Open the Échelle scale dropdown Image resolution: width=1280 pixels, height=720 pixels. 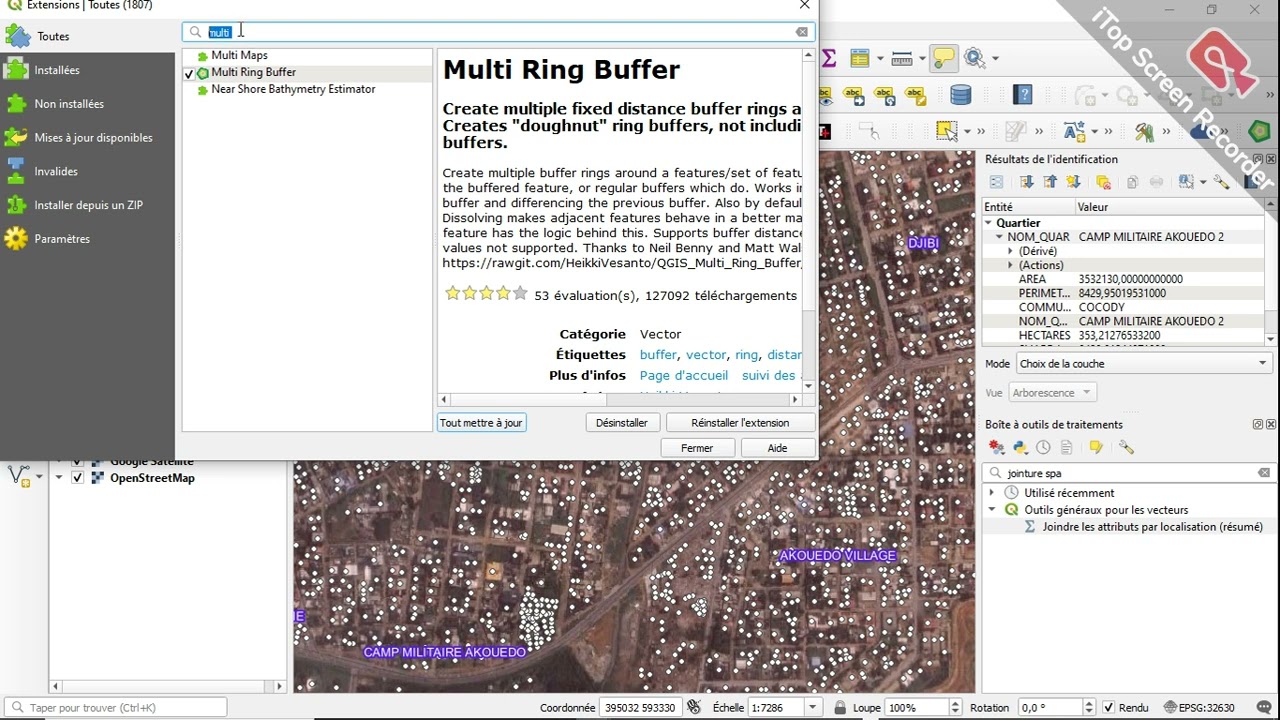coord(812,708)
